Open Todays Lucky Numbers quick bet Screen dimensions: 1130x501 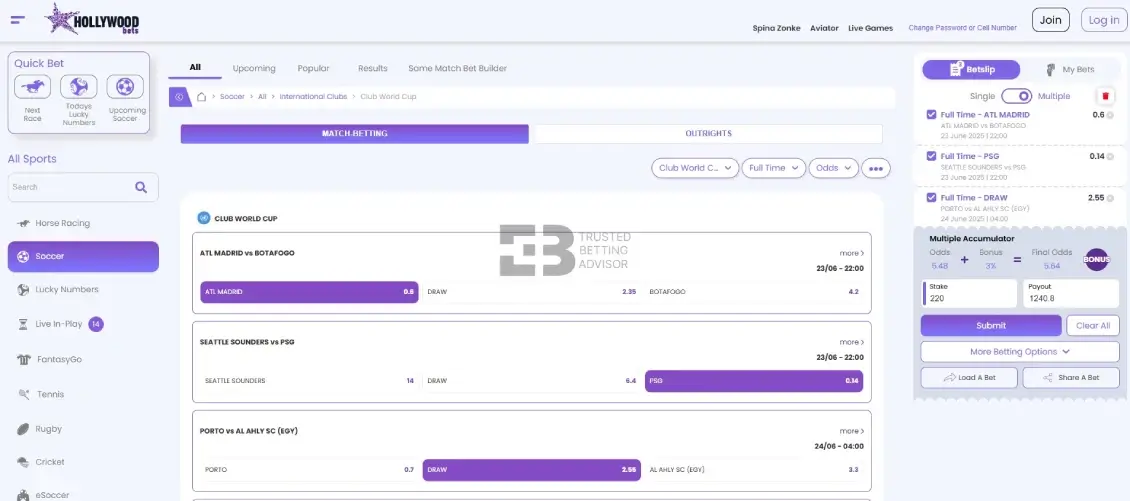point(79,87)
